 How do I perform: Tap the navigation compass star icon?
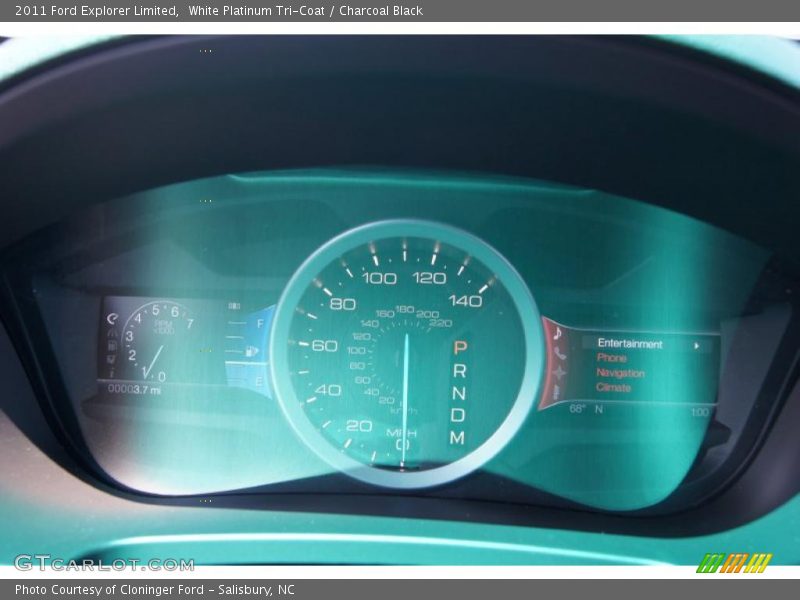coord(559,373)
